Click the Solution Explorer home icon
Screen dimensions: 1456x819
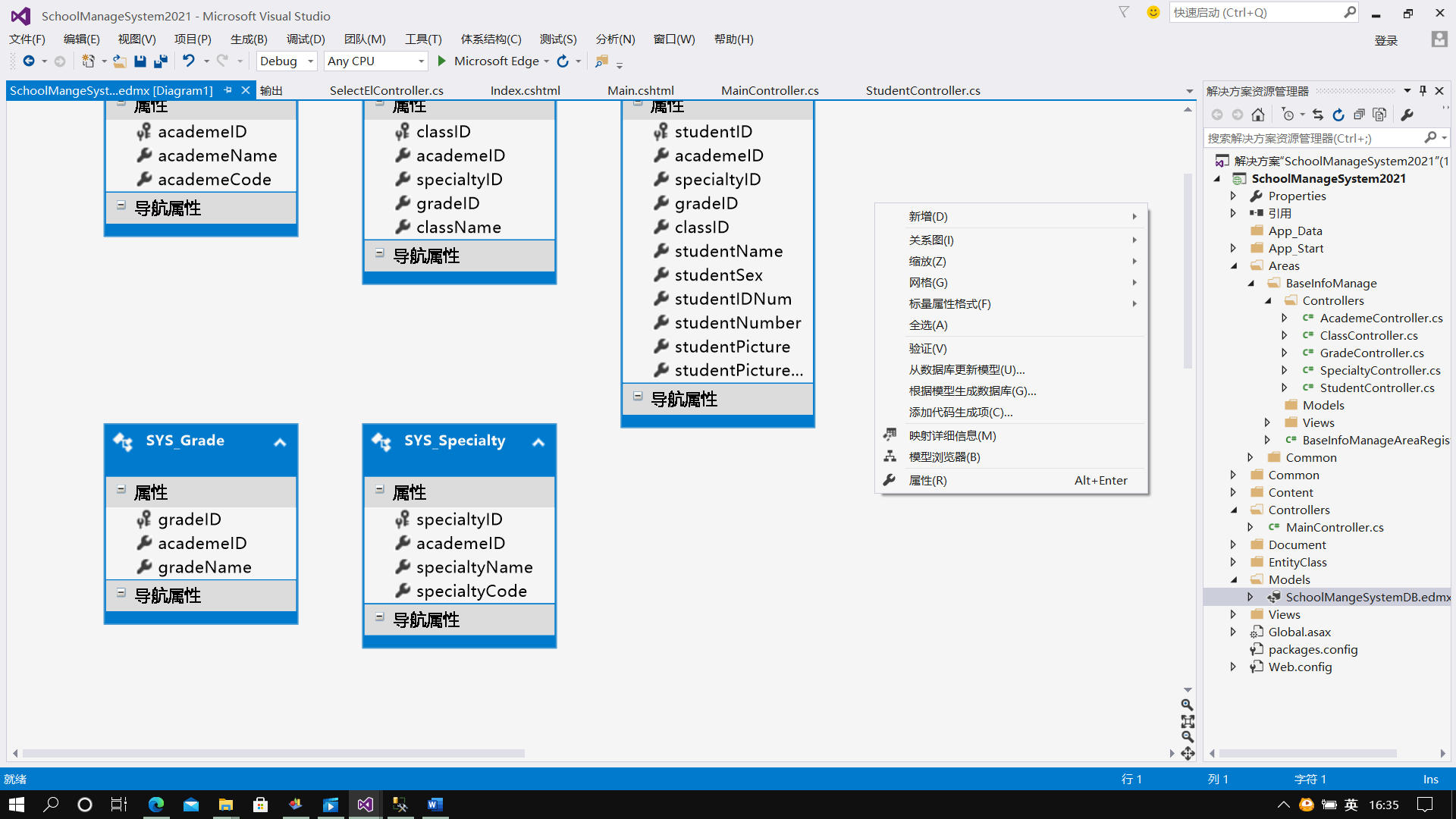[x=1258, y=115]
